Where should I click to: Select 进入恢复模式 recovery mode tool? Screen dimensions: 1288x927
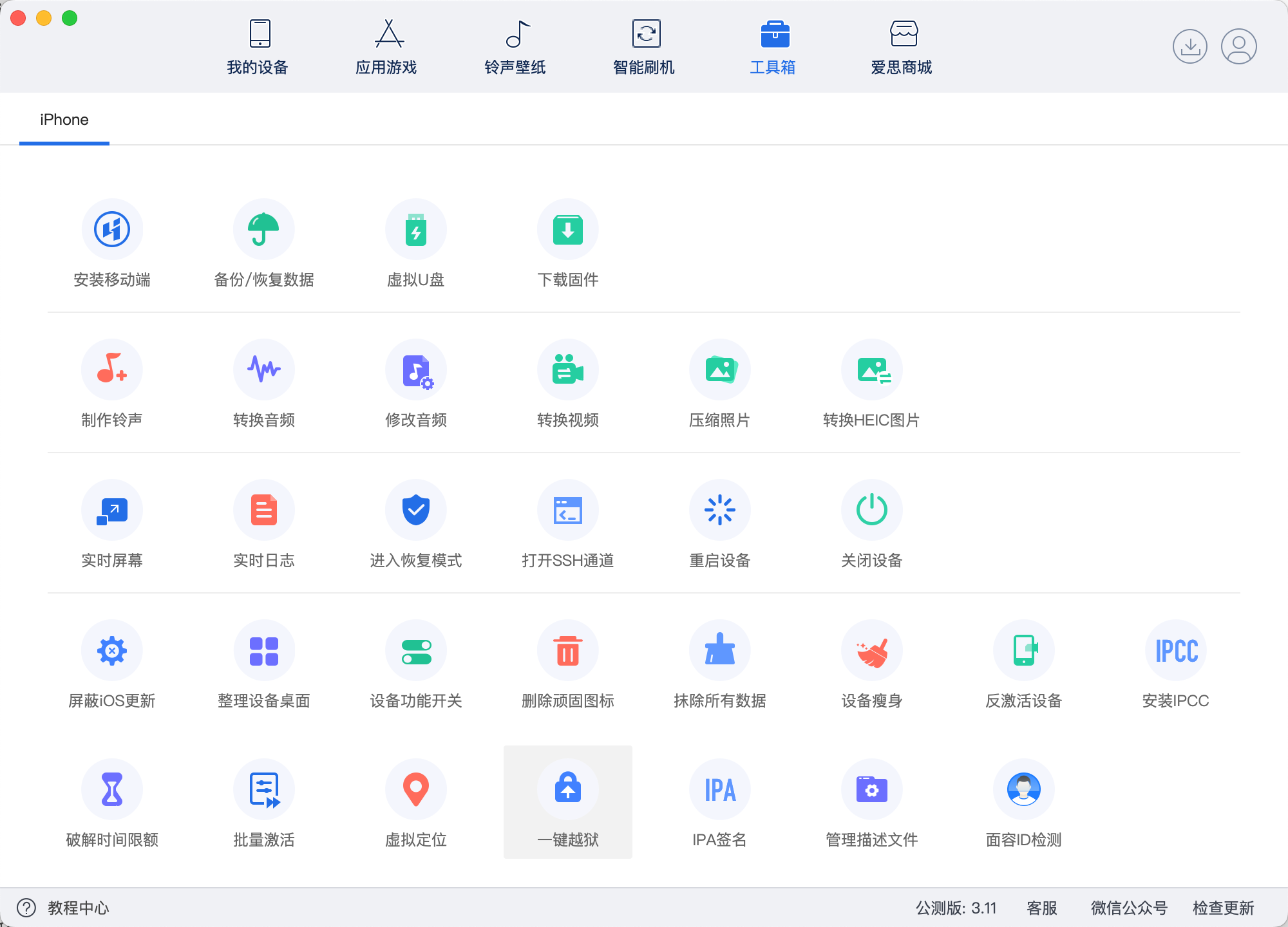coord(416,524)
